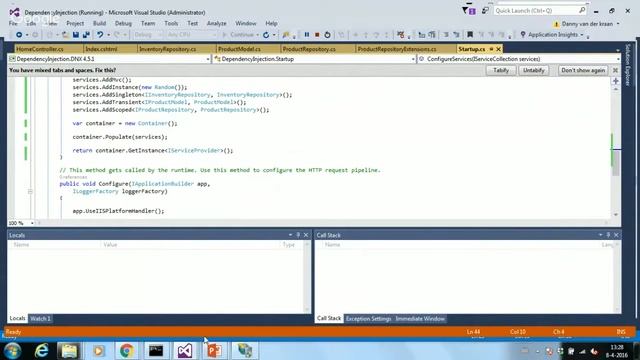
Task: Click the Save icon in toolbar
Action: pyautogui.click(x=76, y=35)
